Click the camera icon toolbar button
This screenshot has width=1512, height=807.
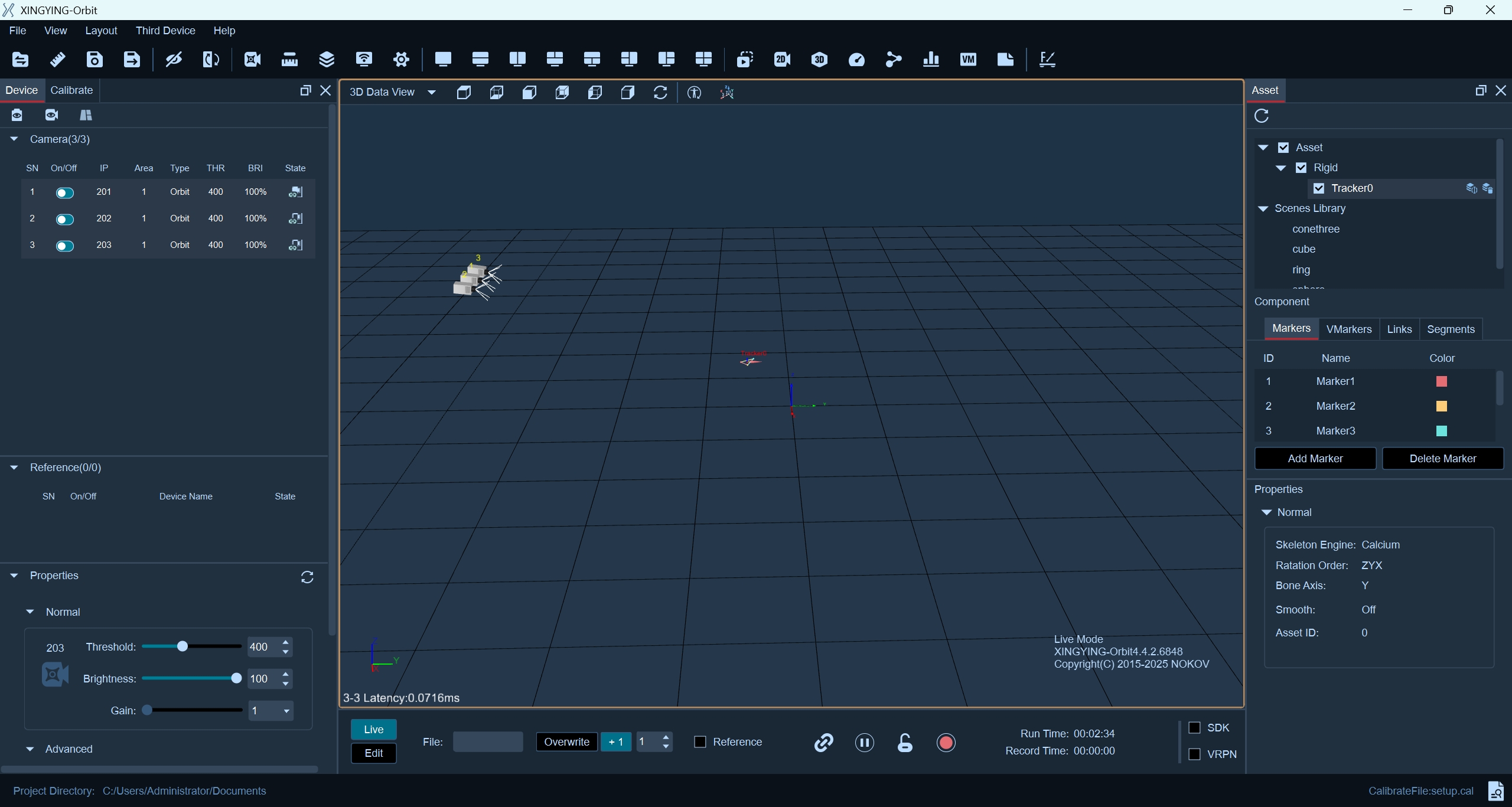pyautogui.click(x=252, y=59)
